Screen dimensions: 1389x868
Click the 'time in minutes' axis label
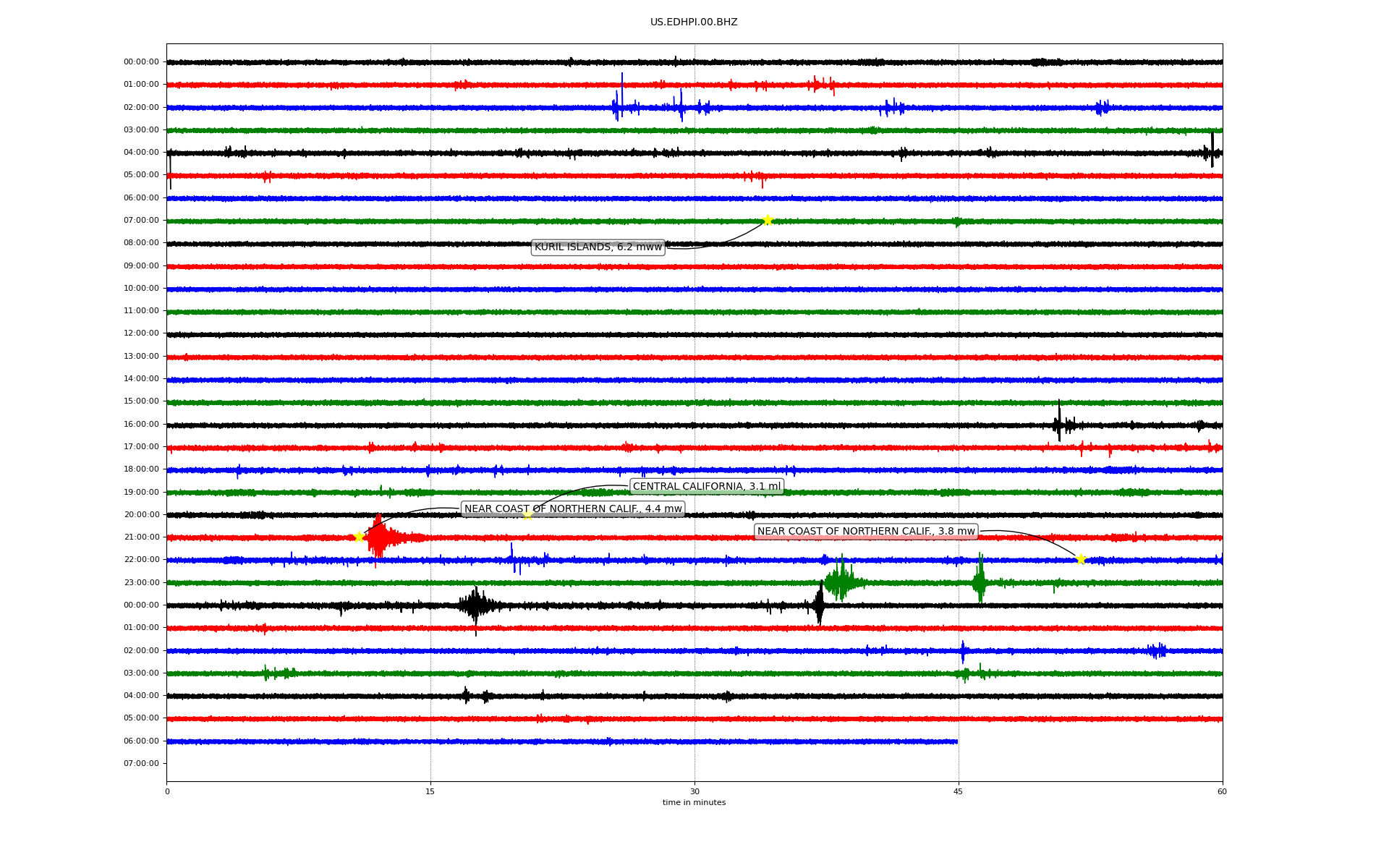click(x=694, y=802)
